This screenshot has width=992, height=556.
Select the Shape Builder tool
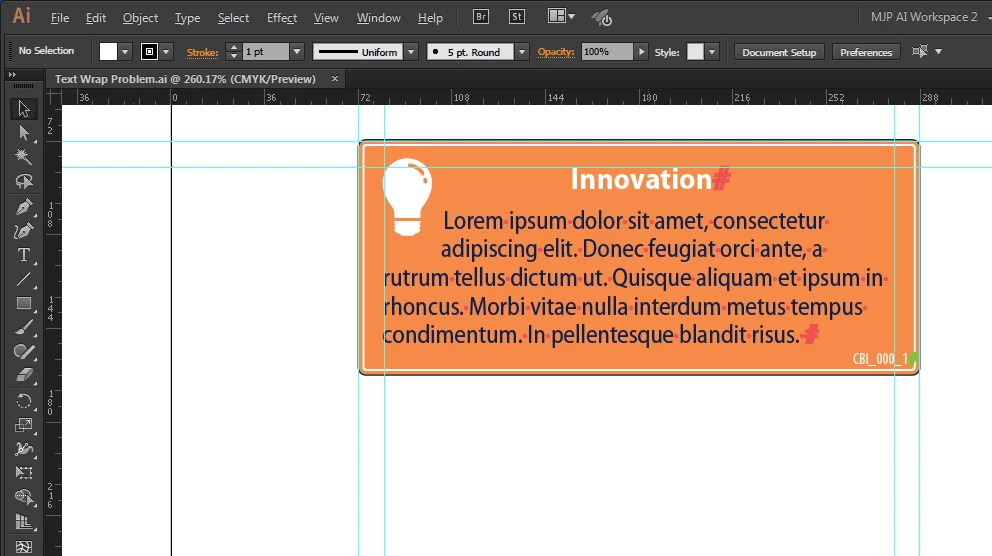tap(24, 498)
